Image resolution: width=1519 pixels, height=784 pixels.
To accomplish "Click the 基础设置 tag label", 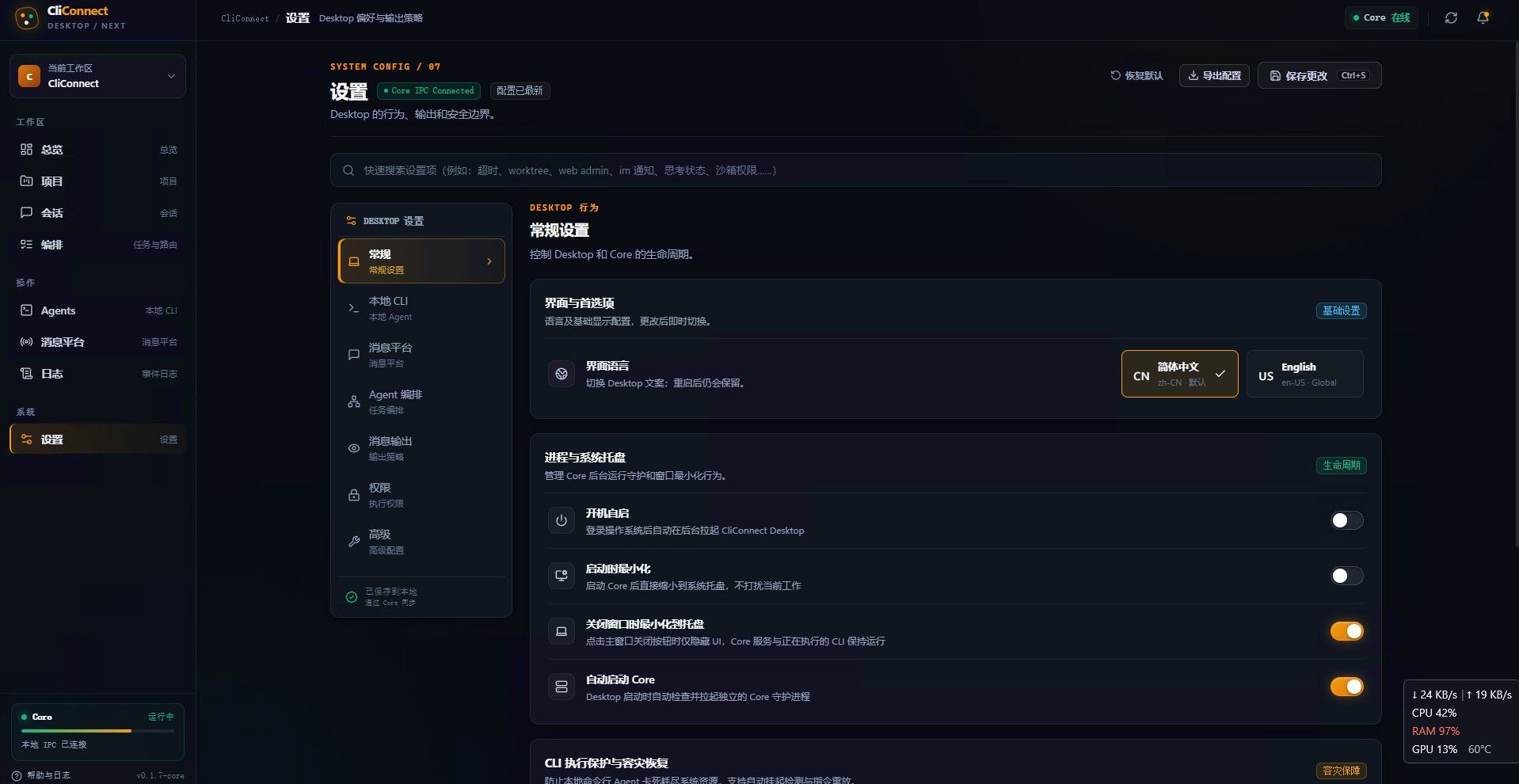I will [x=1341, y=310].
